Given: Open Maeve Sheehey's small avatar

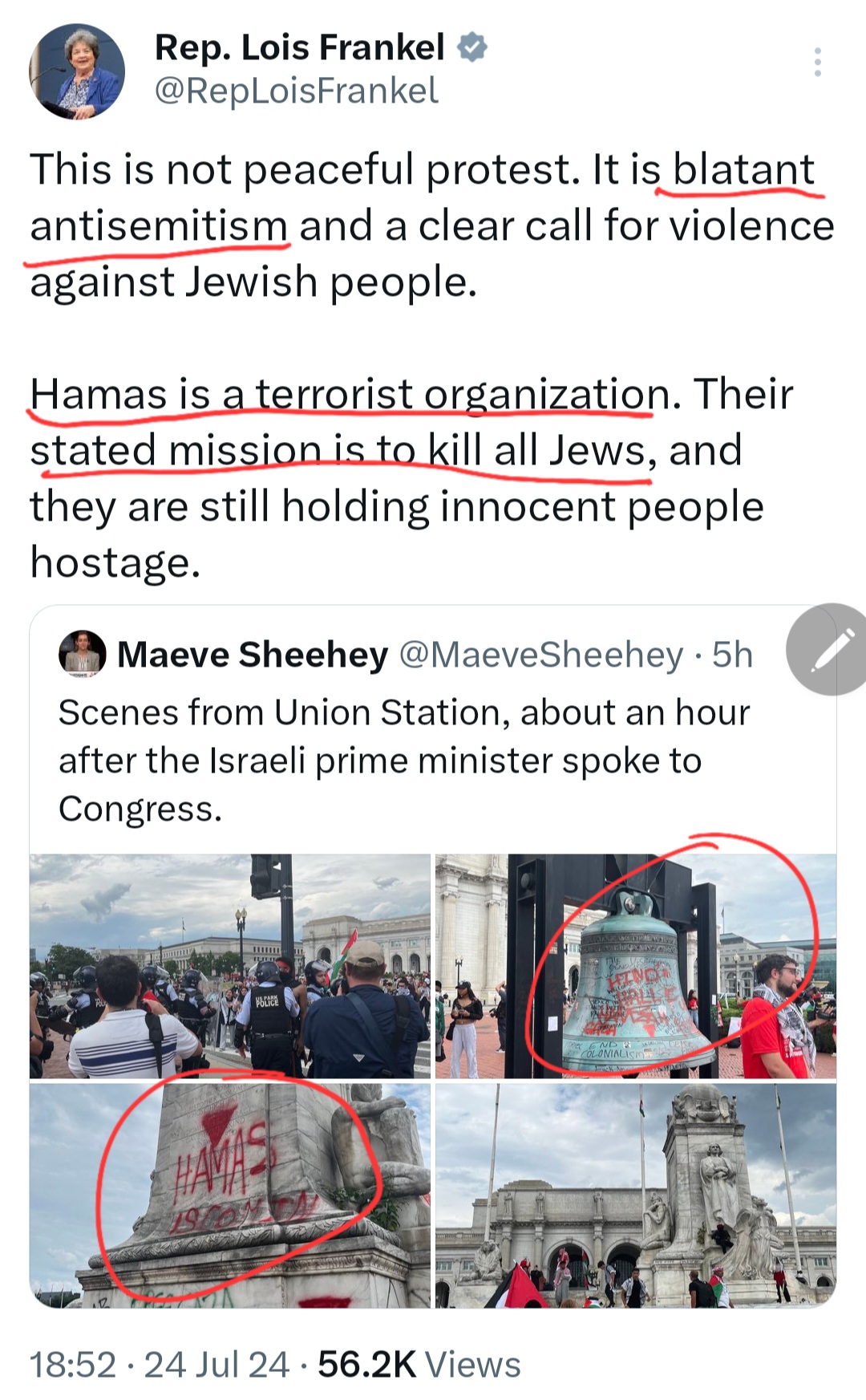Looking at the screenshot, I should [83, 654].
